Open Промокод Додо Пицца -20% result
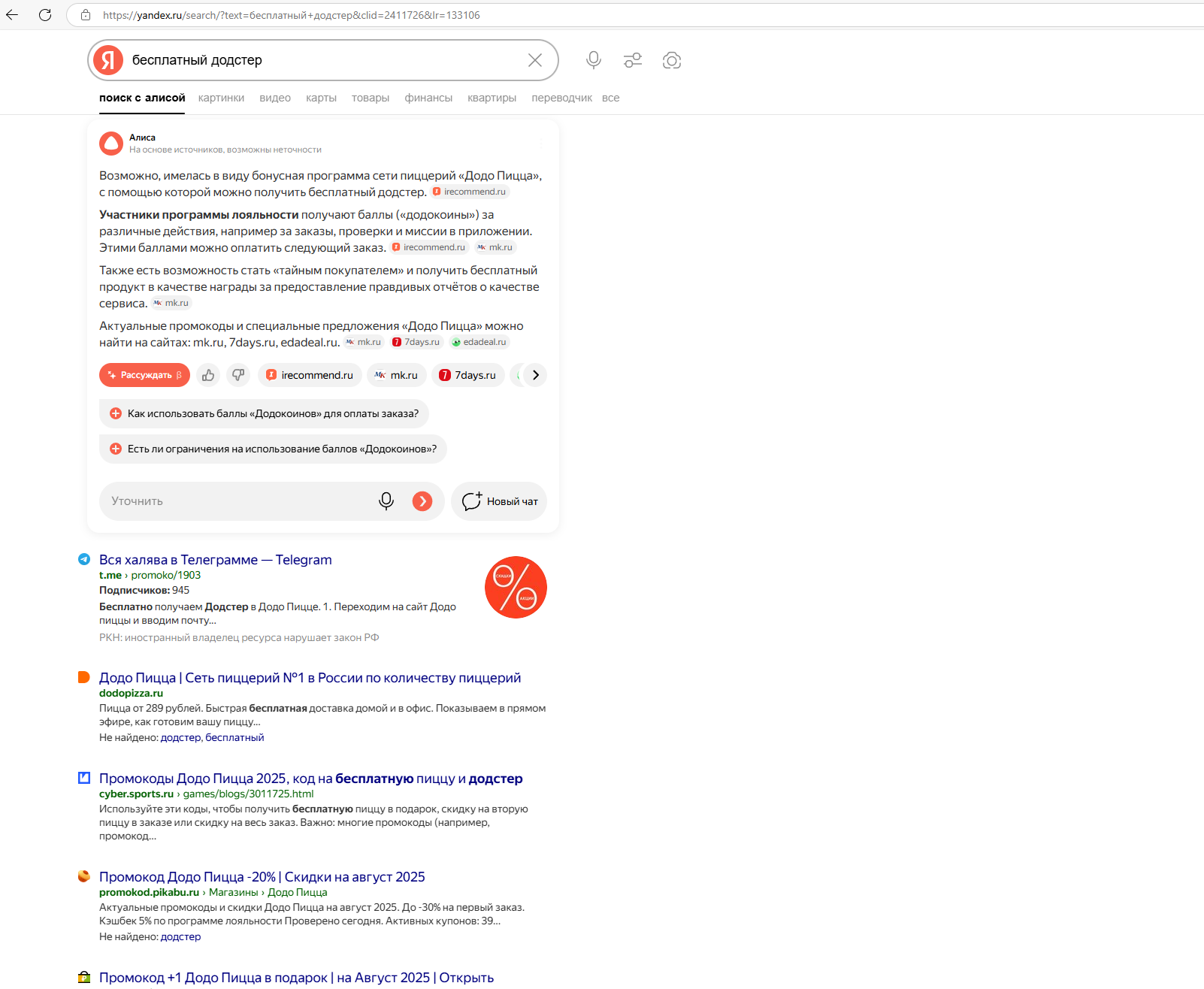1204x989 pixels. pyautogui.click(x=262, y=877)
